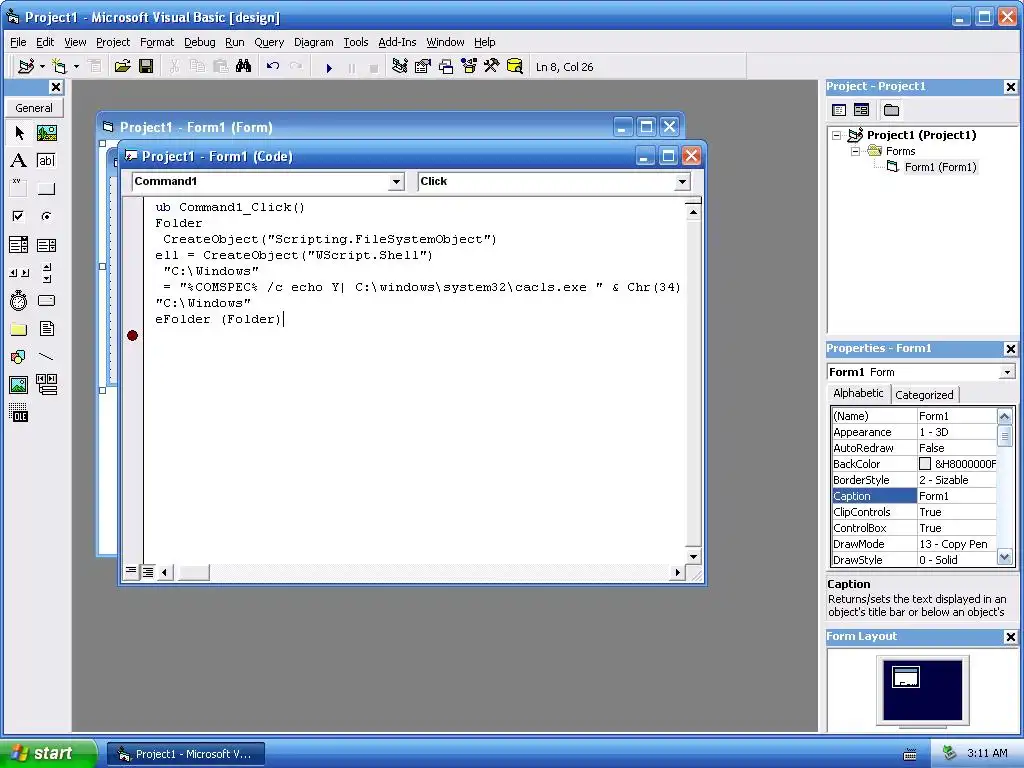Click the Undo arrow in the toolbar

tap(273, 67)
